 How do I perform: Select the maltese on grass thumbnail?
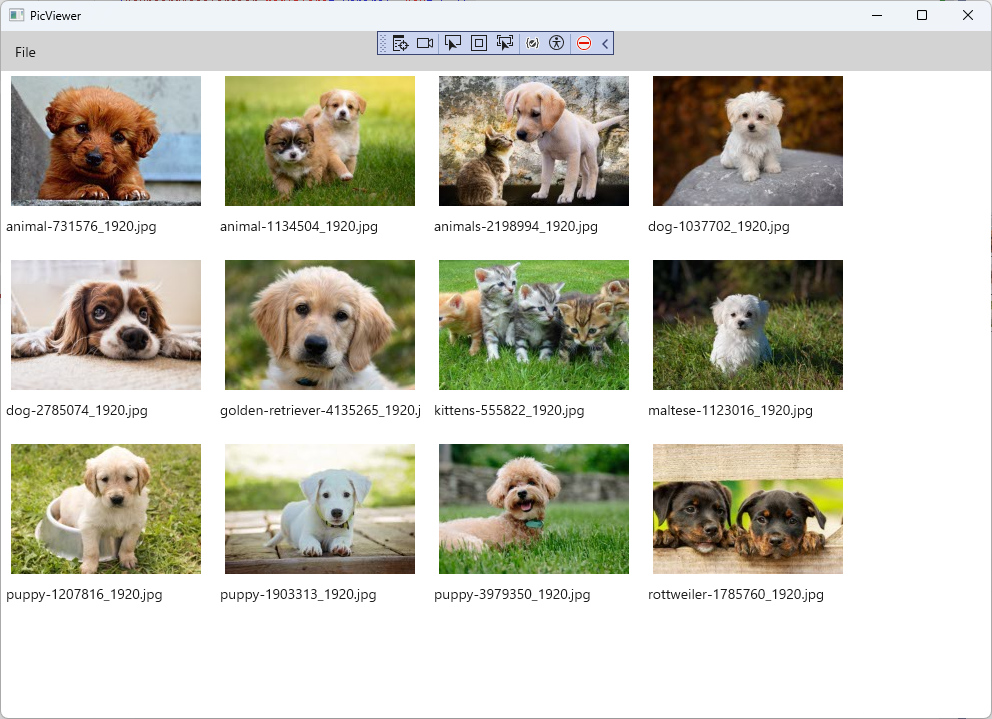point(747,325)
